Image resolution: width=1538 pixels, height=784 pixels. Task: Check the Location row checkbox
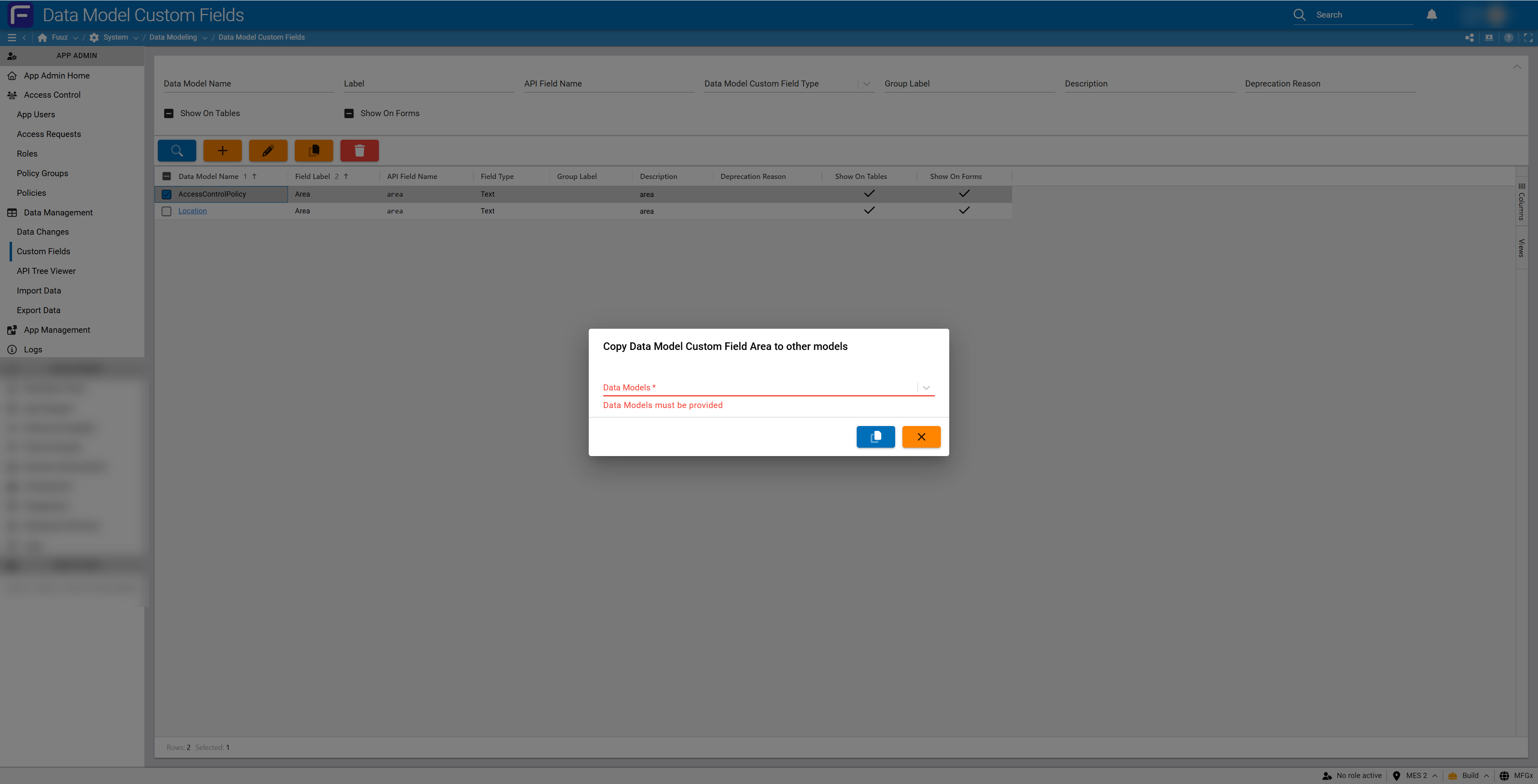(167, 211)
